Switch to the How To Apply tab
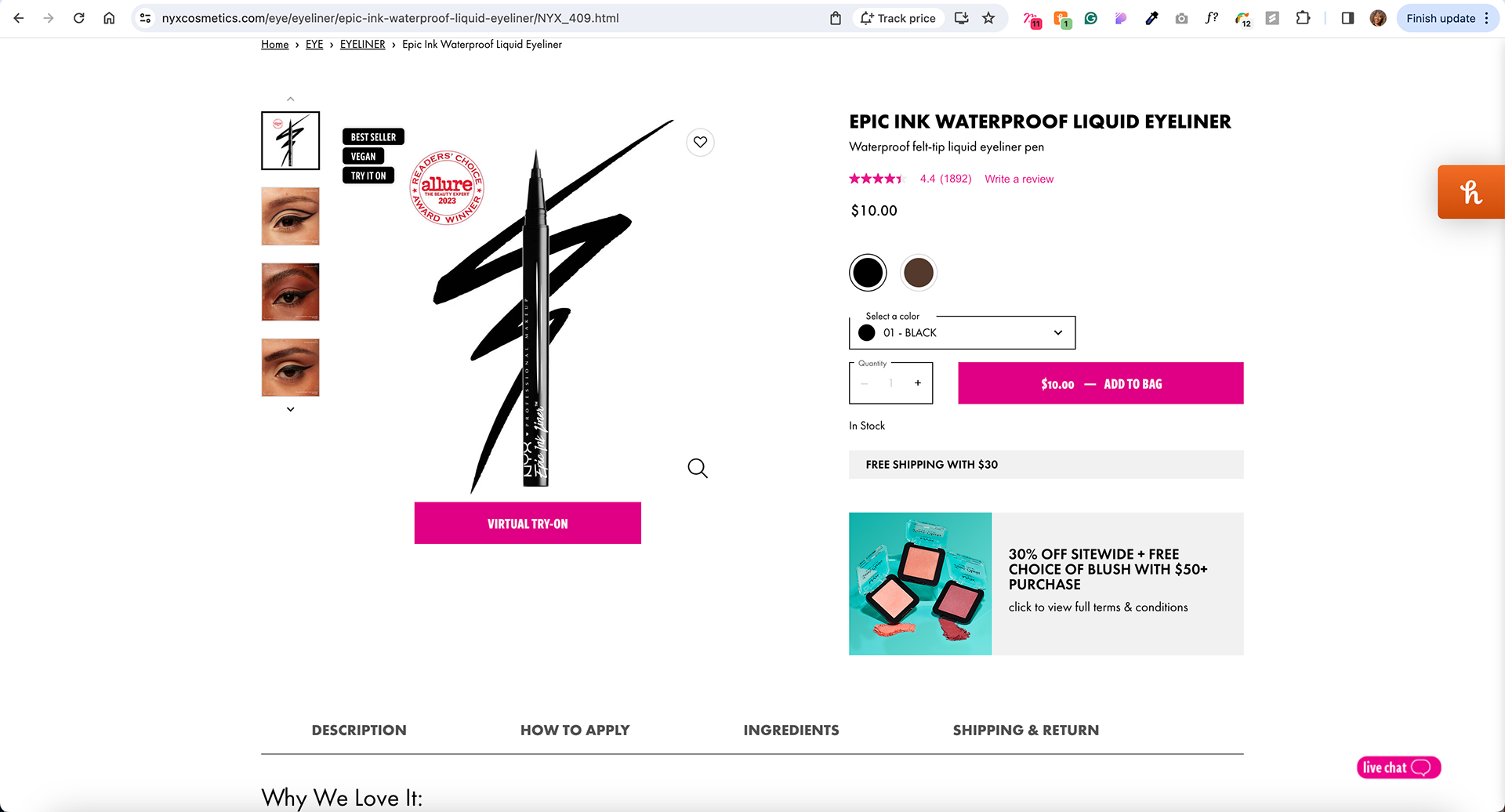 point(575,730)
